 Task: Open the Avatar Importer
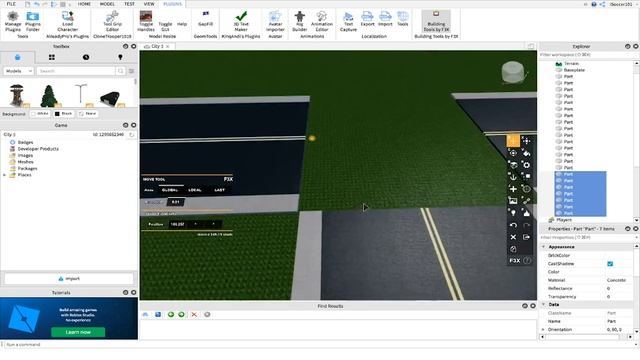(275, 22)
